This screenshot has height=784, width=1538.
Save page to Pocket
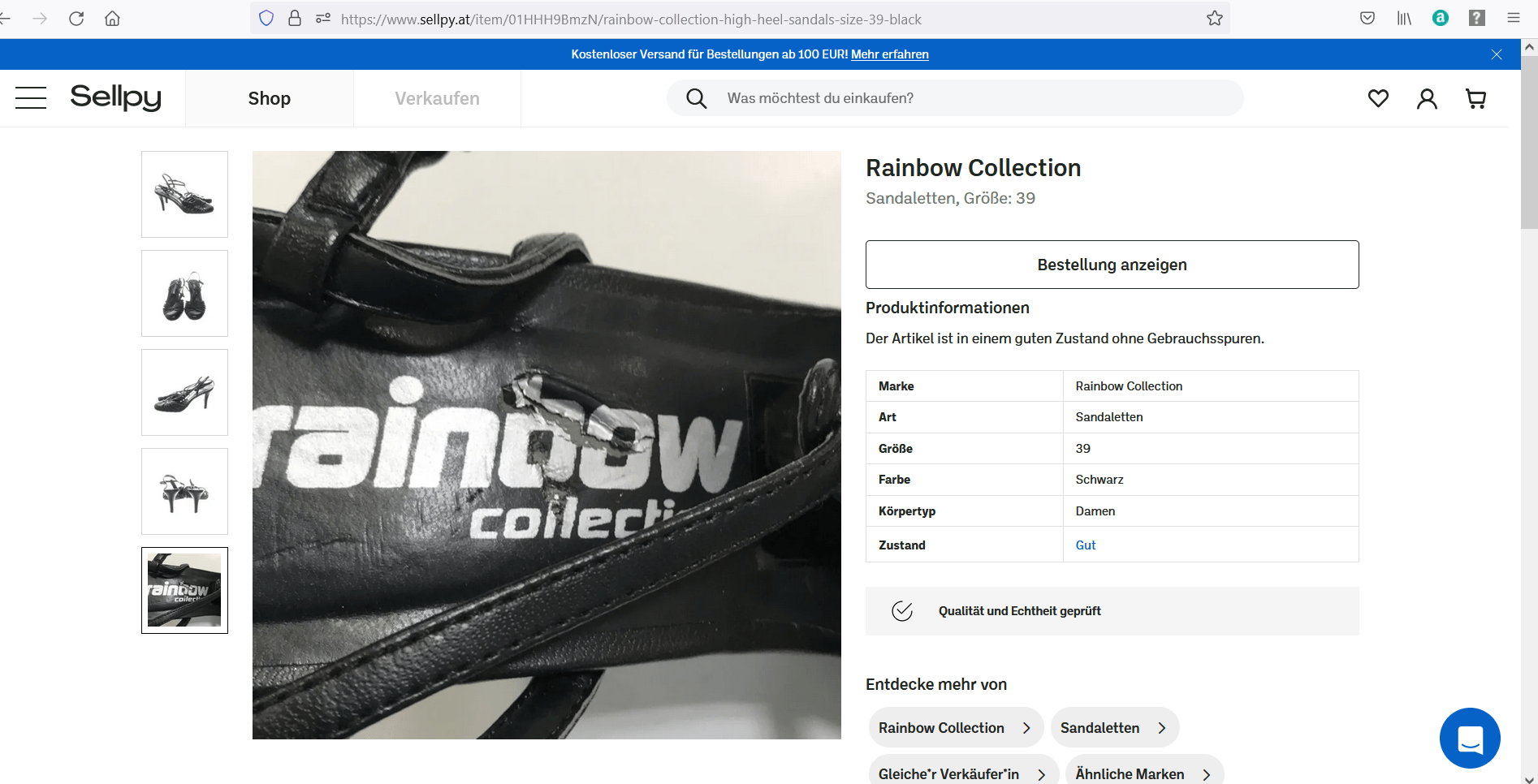[1367, 19]
